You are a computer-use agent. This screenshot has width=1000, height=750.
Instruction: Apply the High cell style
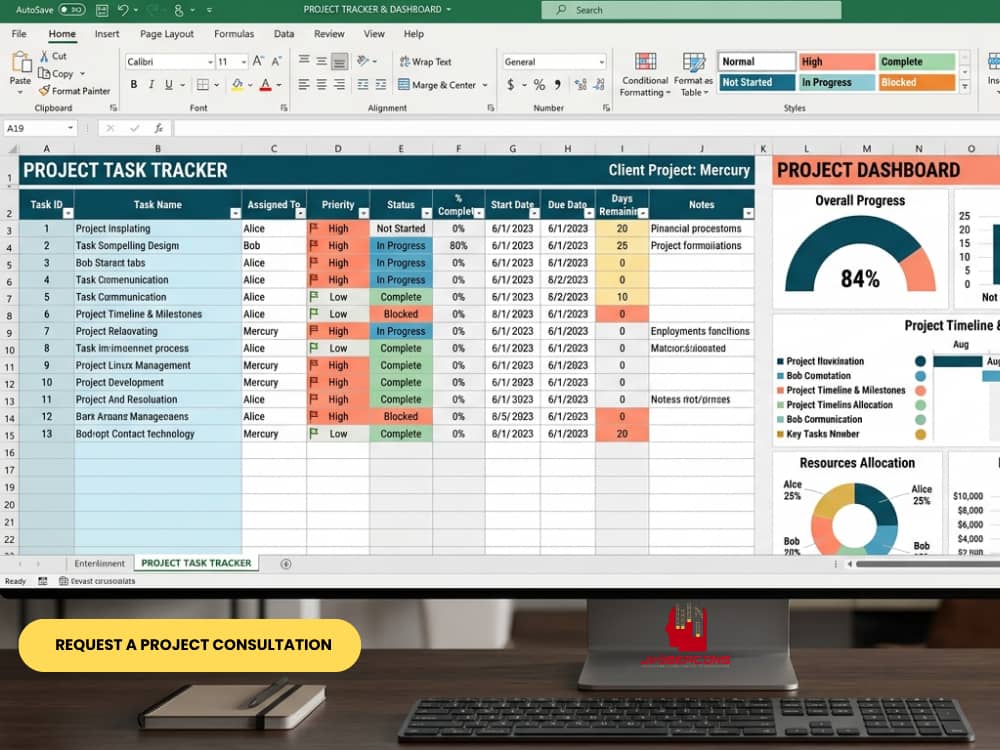[x=837, y=61]
